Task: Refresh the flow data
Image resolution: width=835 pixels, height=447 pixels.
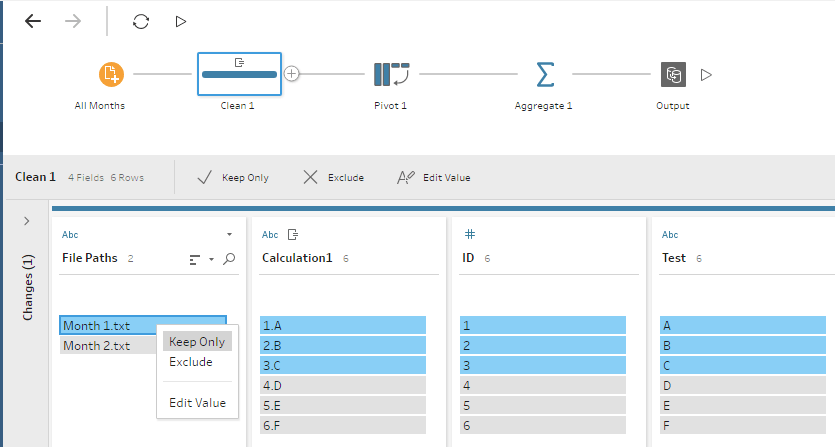Action: tap(141, 21)
